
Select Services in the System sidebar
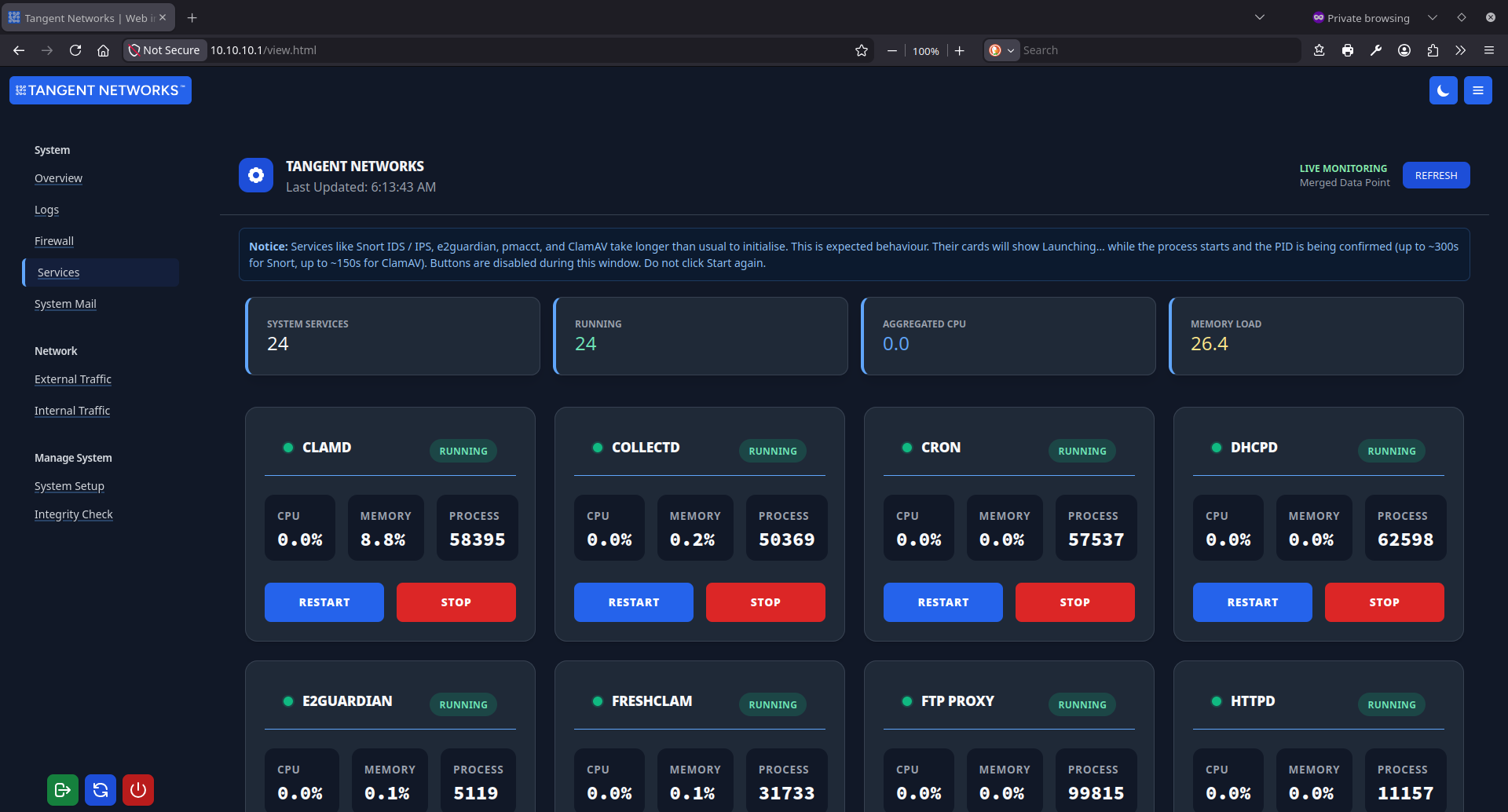[57, 272]
